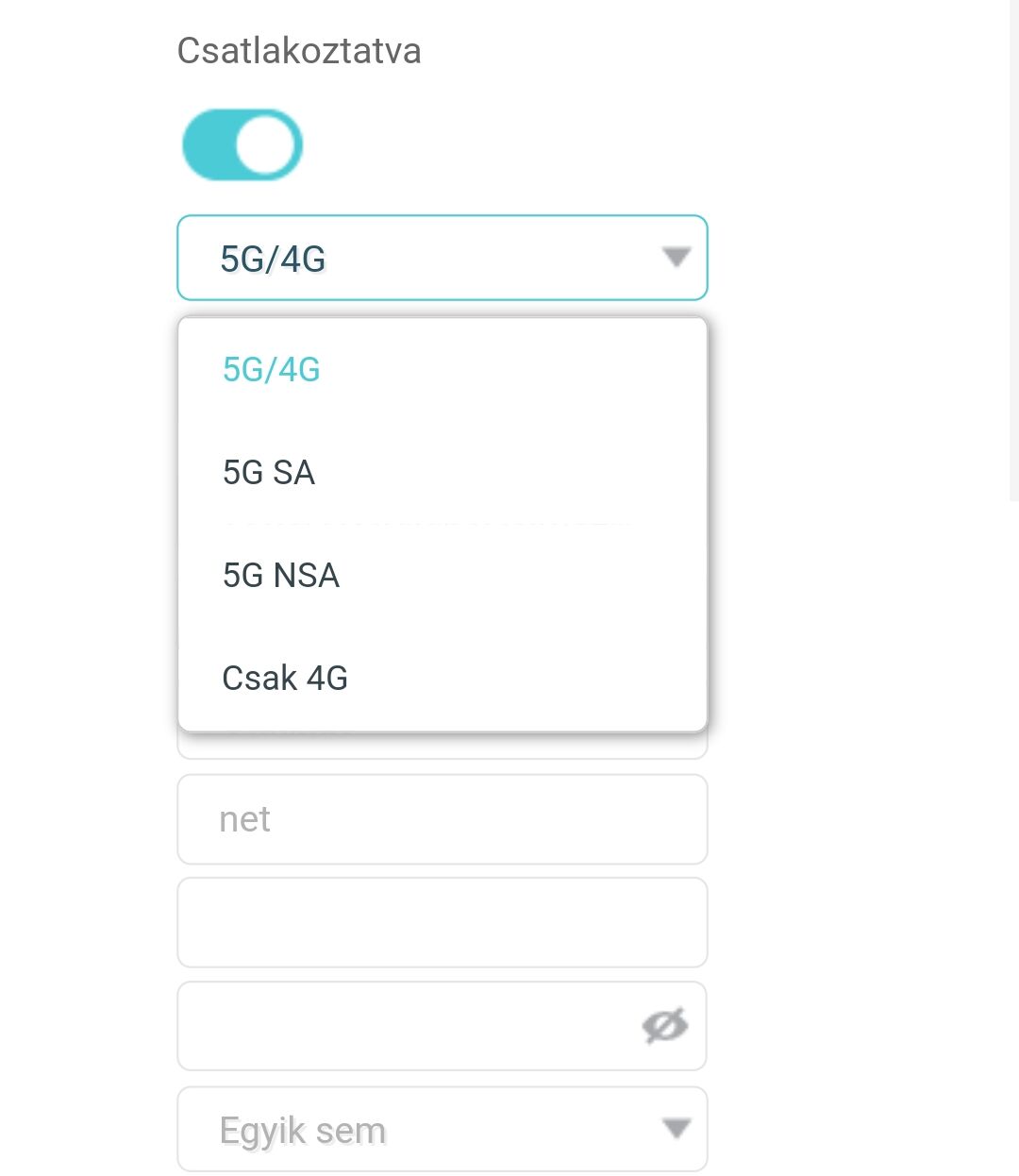The height and width of the screenshot is (1176, 1019).
Task: Click the Egyik sem placeholder text
Action: (302, 1130)
